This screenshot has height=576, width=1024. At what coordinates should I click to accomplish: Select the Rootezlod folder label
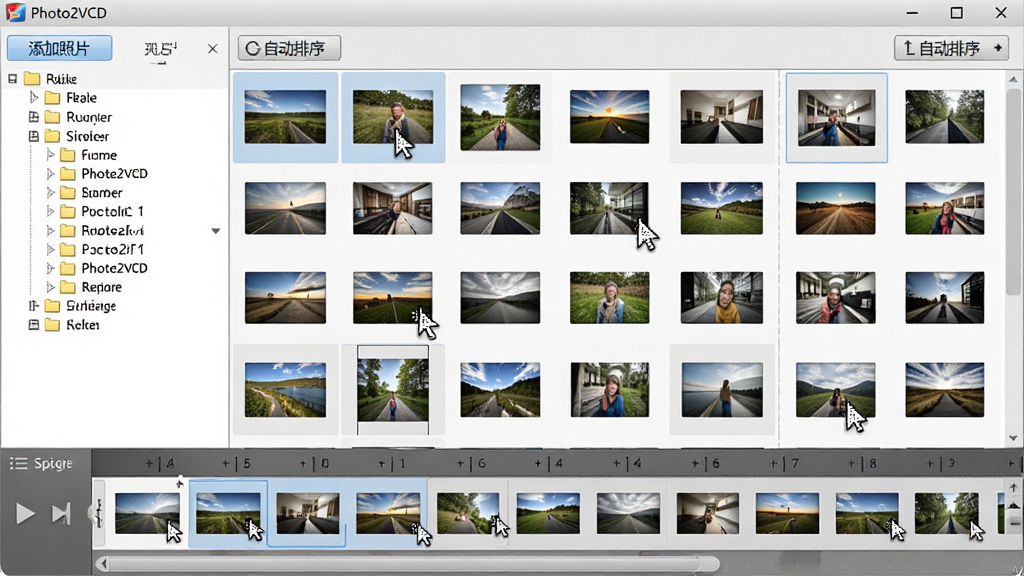pos(112,231)
